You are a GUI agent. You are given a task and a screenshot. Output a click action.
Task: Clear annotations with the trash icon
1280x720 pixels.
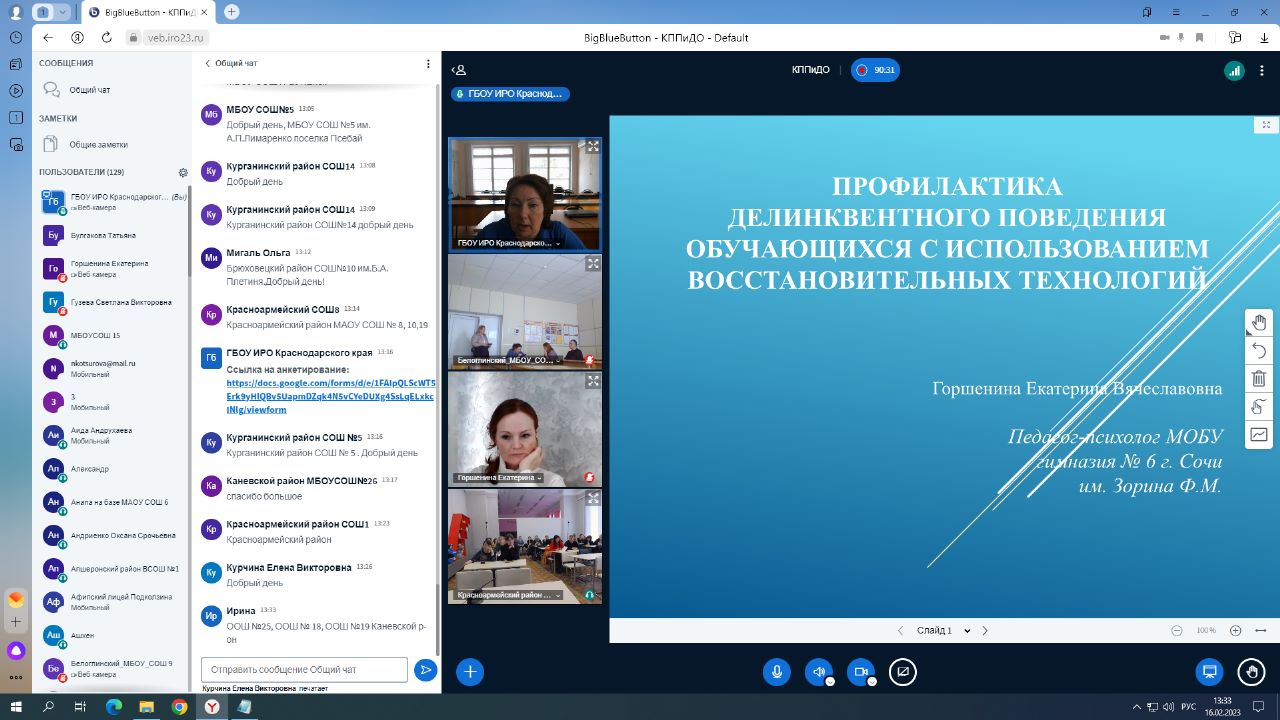(1259, 378)
